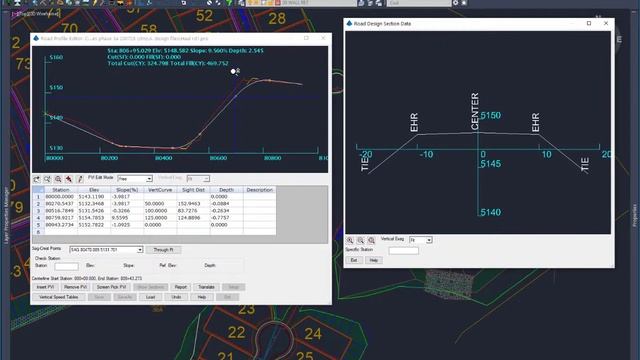Click the pencil icon in Profile Editor toolbar
Image resolution: width=640 pixels, height=360 pixels.
pos(80,179)
